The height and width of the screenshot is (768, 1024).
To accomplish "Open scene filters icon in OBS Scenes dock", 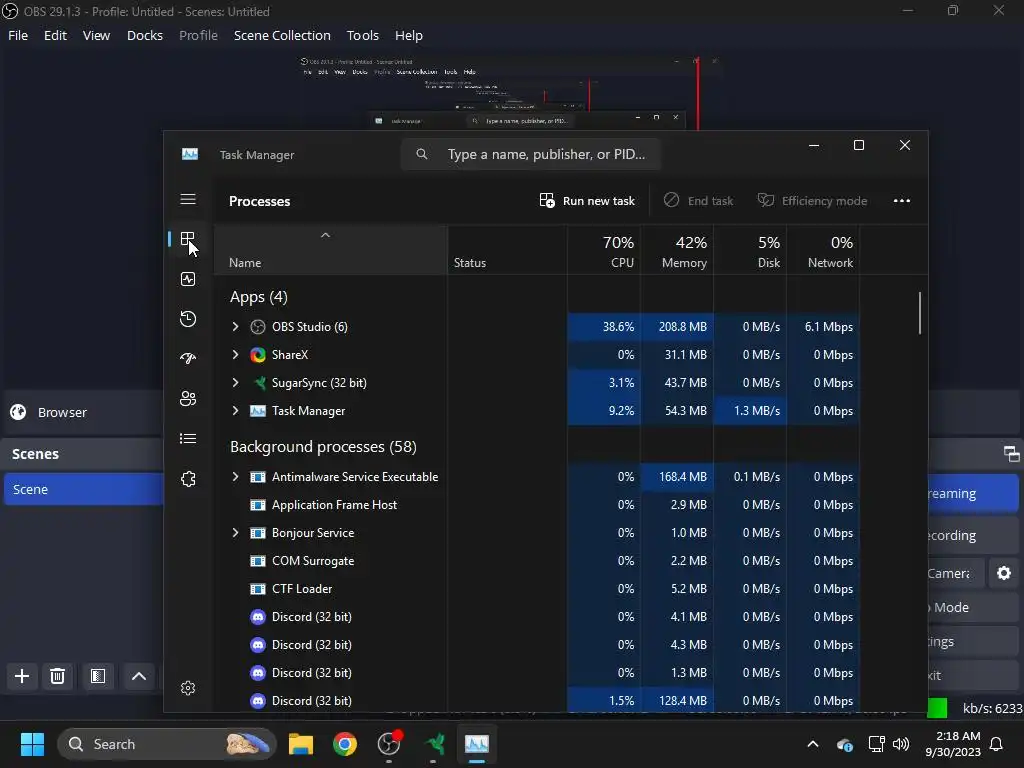I will coord(98,676).
